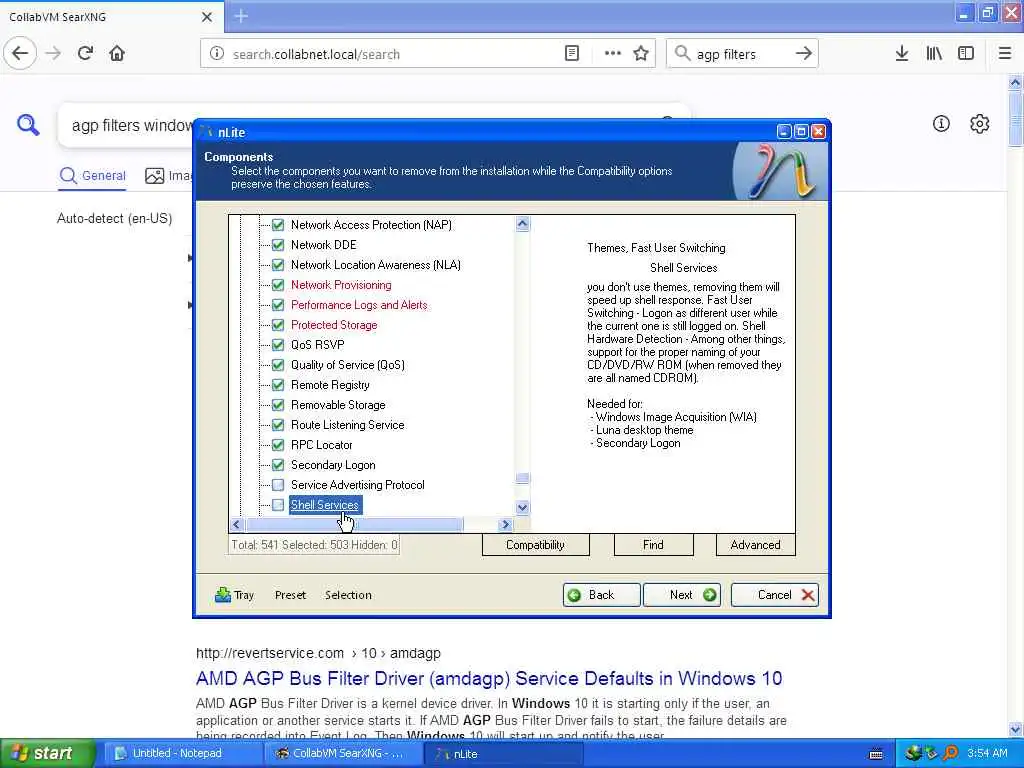The width and height of the screenshot is (1024, 768).
Task: Open the Firefox downloads panel
Action: pos(902,54)
